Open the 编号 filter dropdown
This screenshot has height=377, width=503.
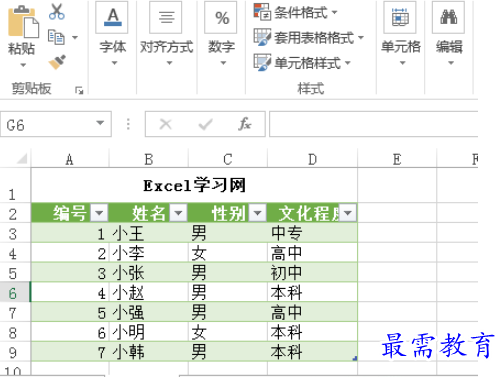[x=99, y=213]
